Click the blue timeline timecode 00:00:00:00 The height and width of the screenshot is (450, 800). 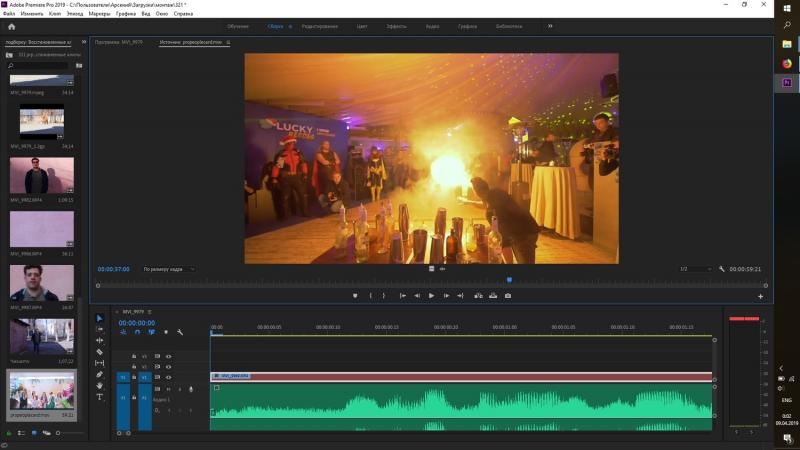tap(137, 323)
